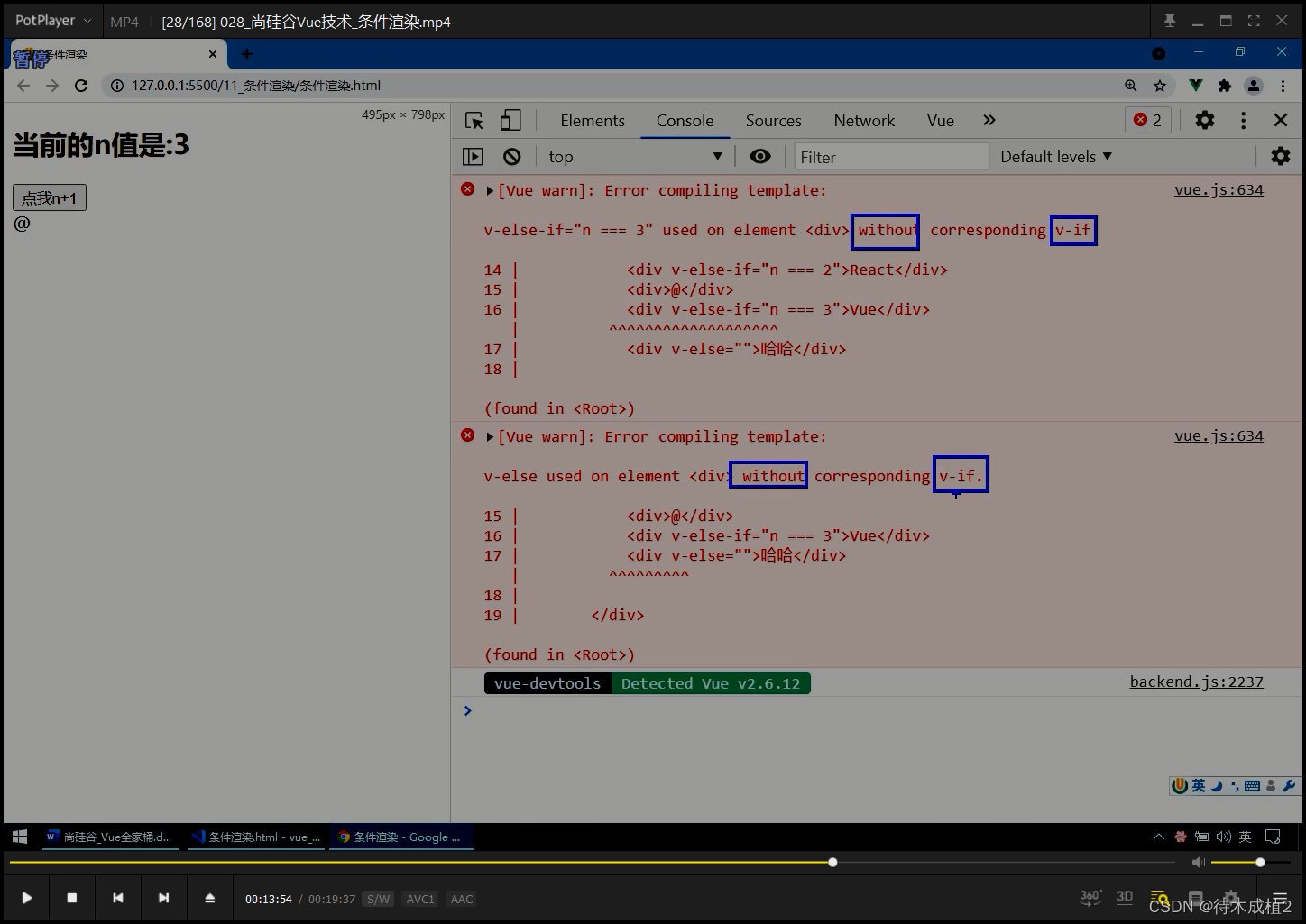Close the 条件渲染 browser tab

tap(213, 54)
